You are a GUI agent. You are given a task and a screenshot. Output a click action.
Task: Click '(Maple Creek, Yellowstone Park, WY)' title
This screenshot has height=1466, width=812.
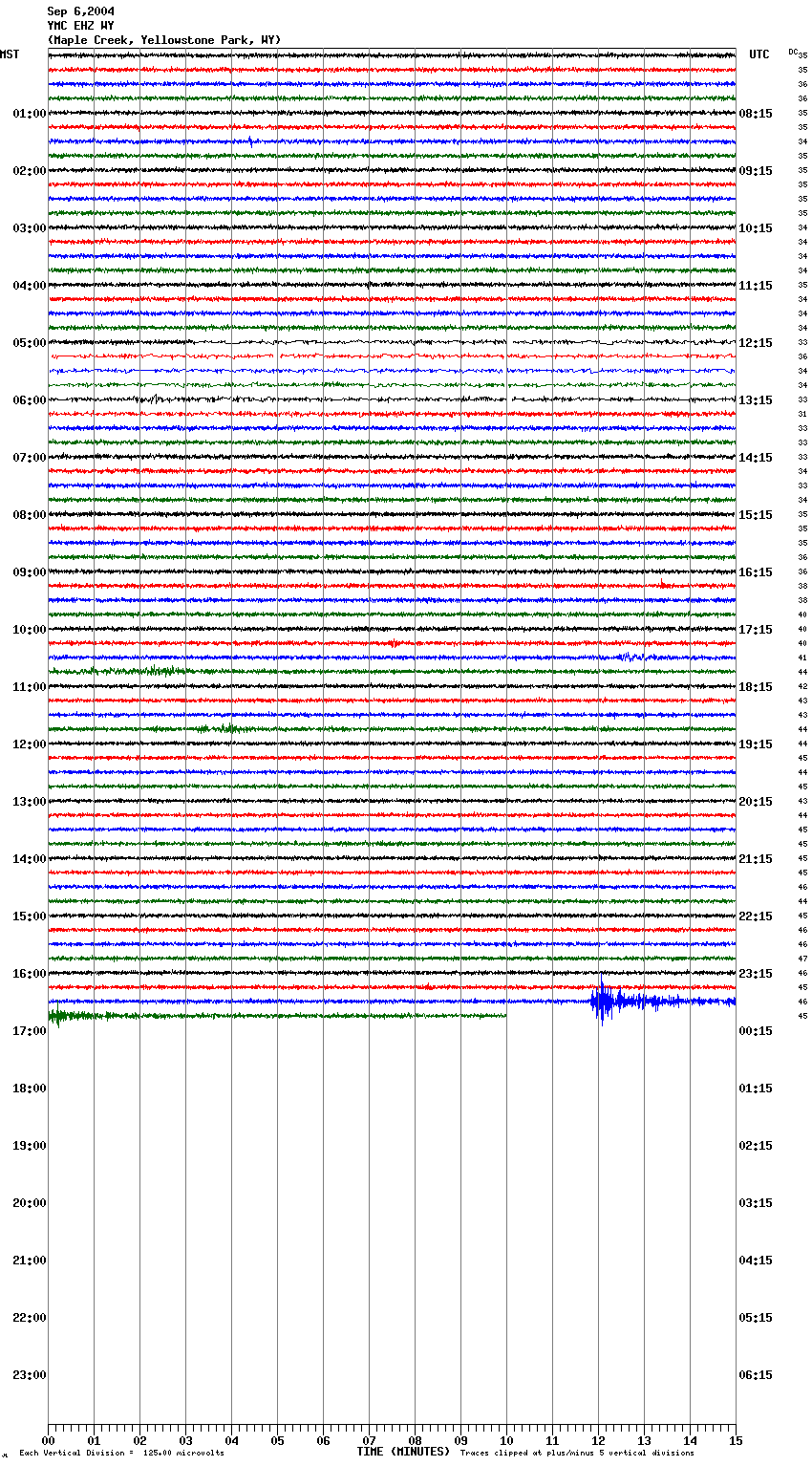tap(164, 40)
